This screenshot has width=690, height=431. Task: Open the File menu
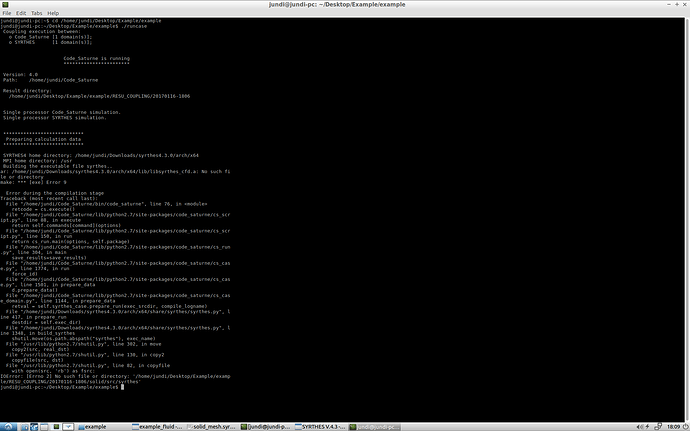tap(7, 13)
